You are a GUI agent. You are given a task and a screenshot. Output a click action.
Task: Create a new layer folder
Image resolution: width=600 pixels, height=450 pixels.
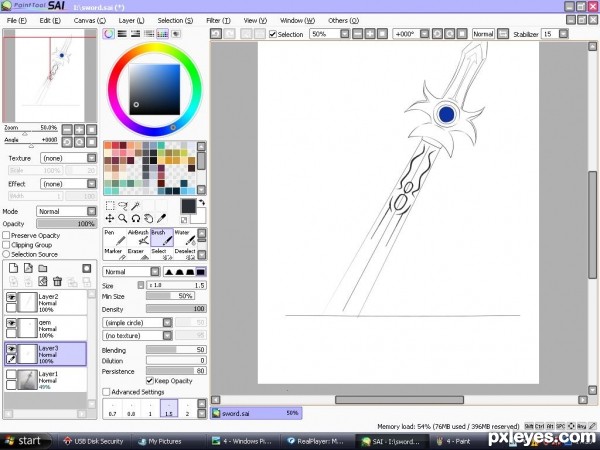43,268
